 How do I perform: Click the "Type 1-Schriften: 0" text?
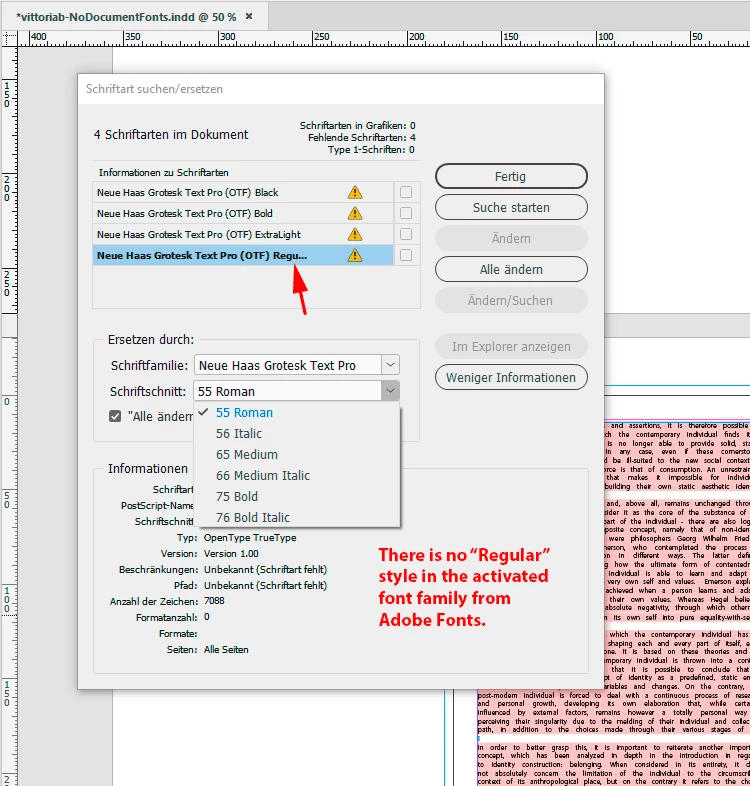click(x=371, y=149)
